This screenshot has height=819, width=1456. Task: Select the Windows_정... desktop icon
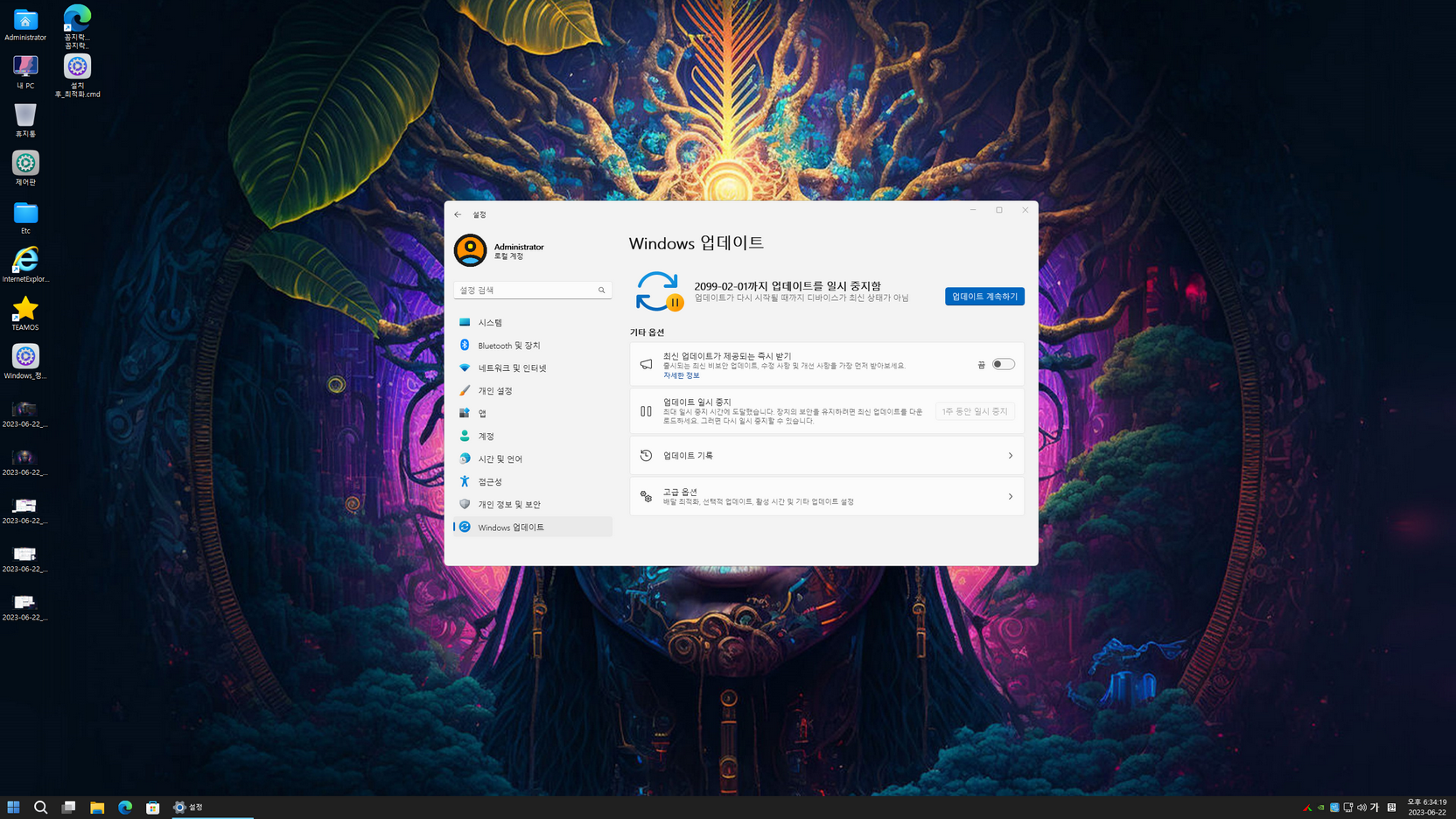25,361
